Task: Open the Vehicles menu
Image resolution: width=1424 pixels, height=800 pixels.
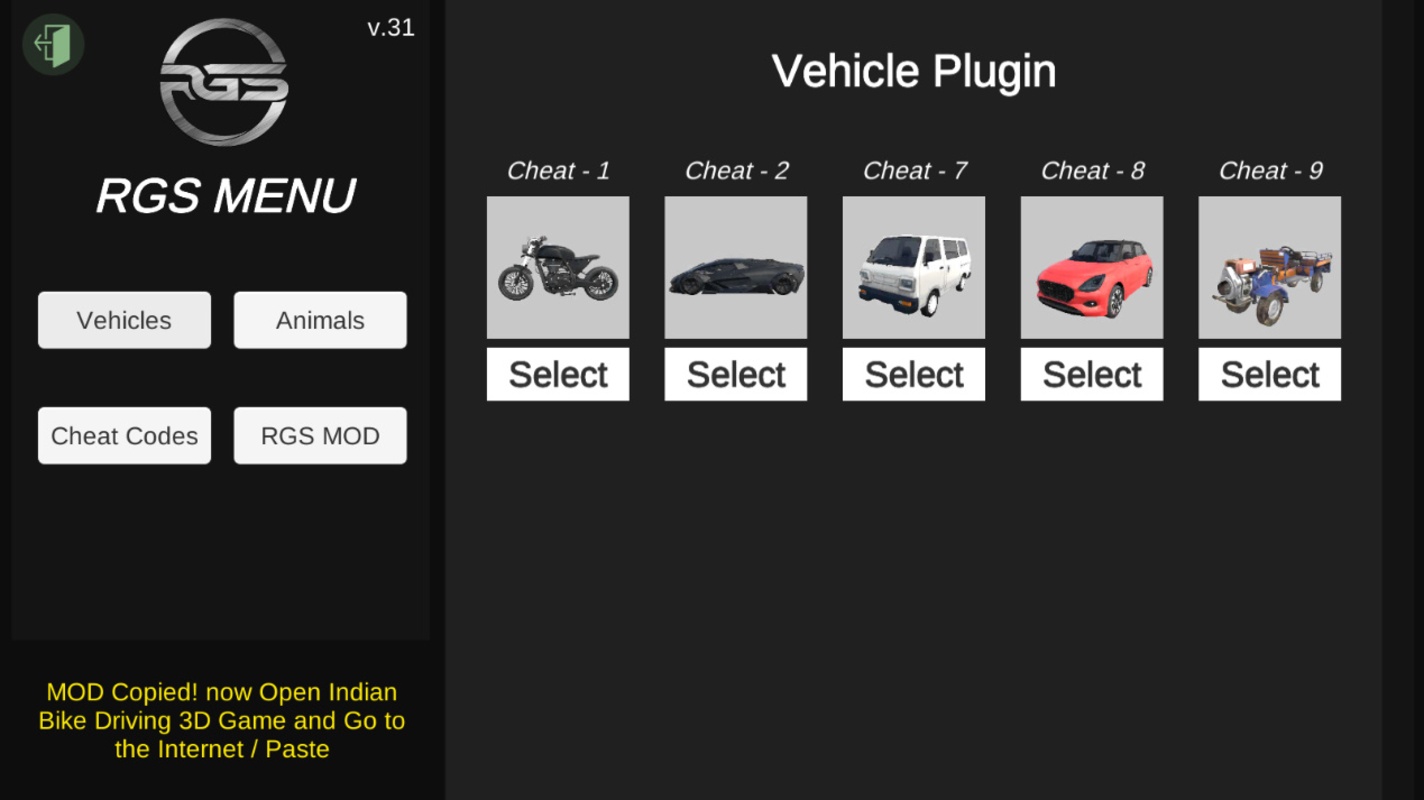Action: click(124, 320)
